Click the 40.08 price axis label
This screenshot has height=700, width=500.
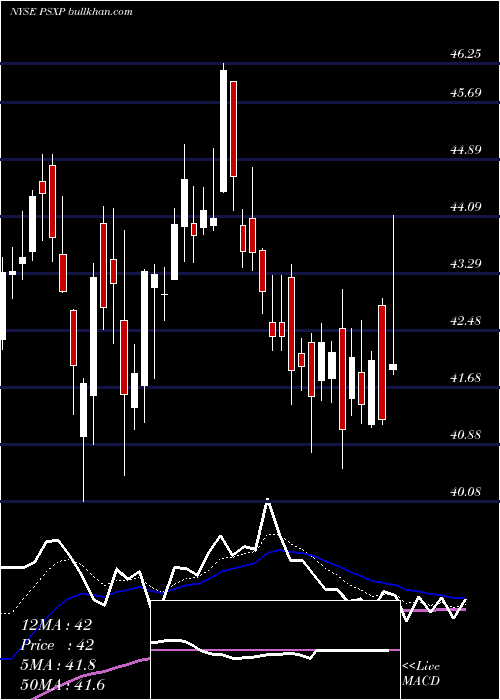(x=466, y=491)
